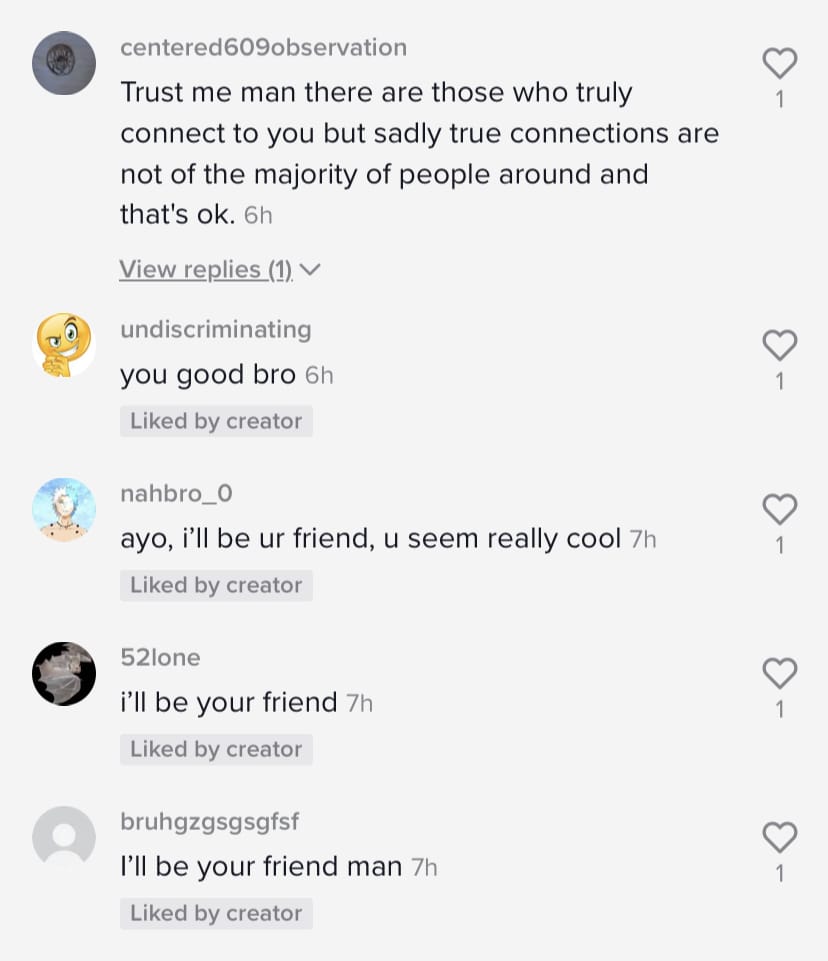Go to nahbro_0's profile via username
Image resolution: width=828 pixels, height=961 pixels.
click(x=177, y=493)
